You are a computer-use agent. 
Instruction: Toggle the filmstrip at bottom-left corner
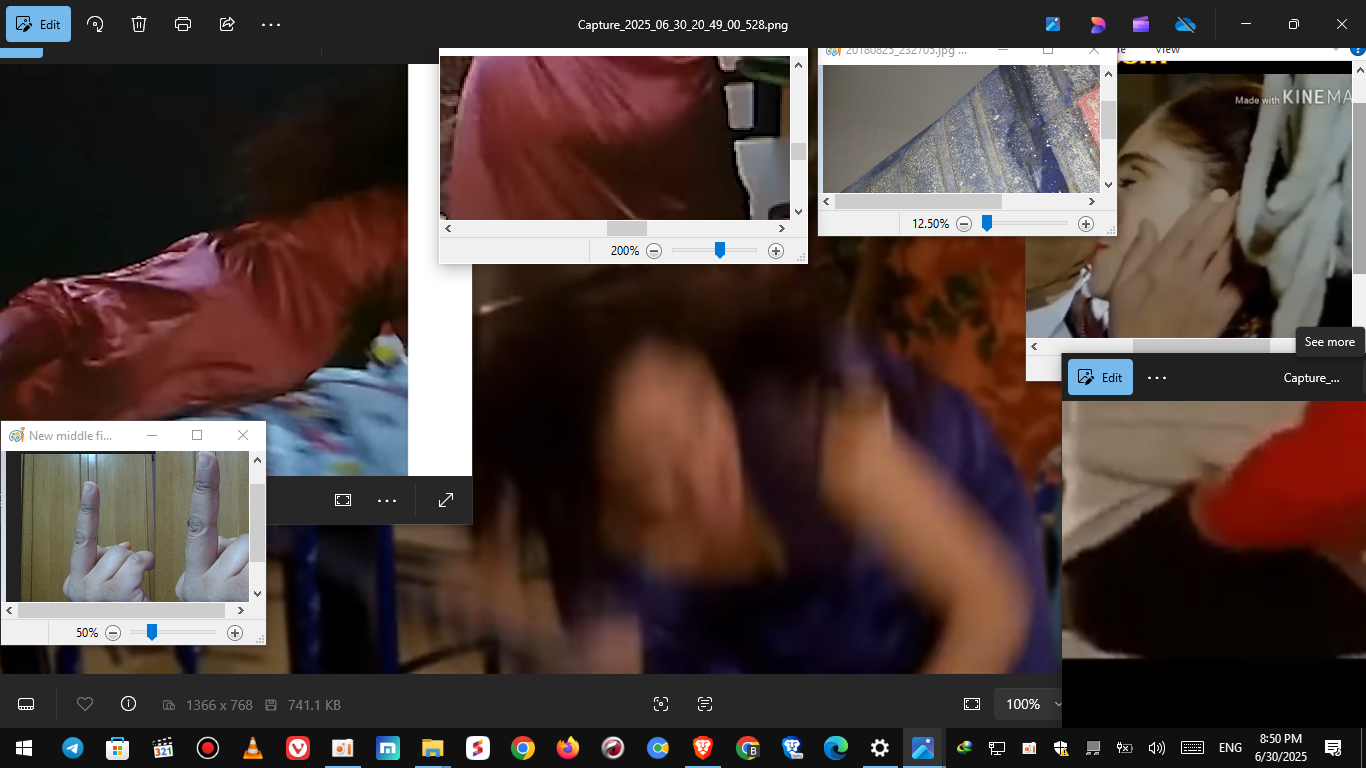(27, 704)
